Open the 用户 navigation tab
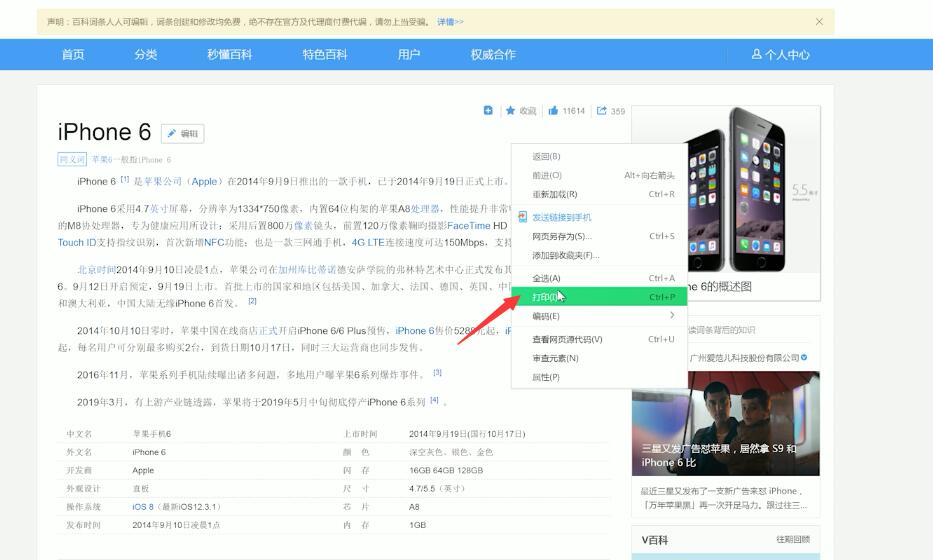Screen dimensions: 933x560 [409, 54]
